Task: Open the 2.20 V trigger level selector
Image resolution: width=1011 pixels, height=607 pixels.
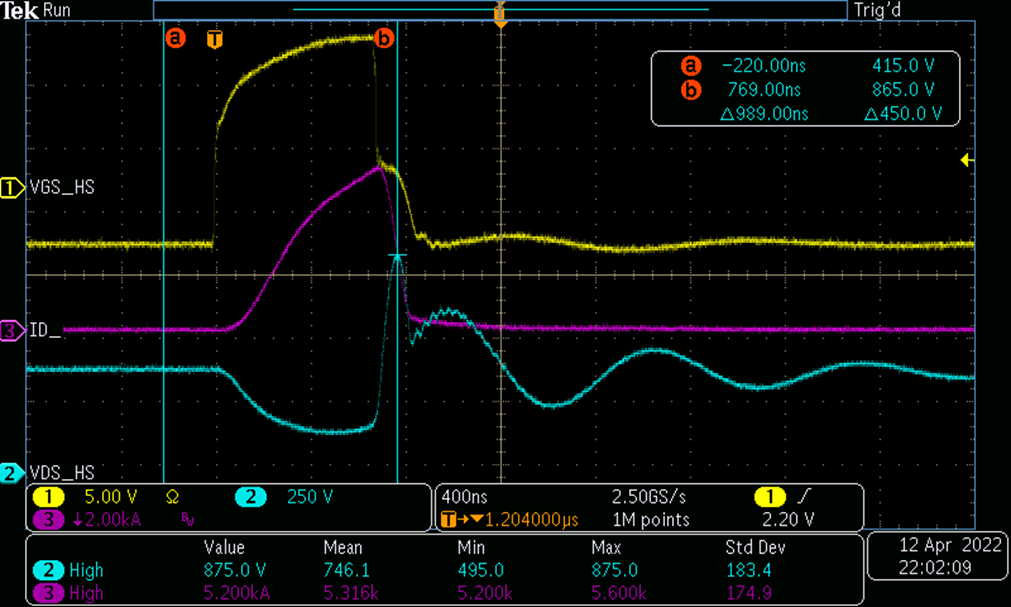Action: [788, 516]
